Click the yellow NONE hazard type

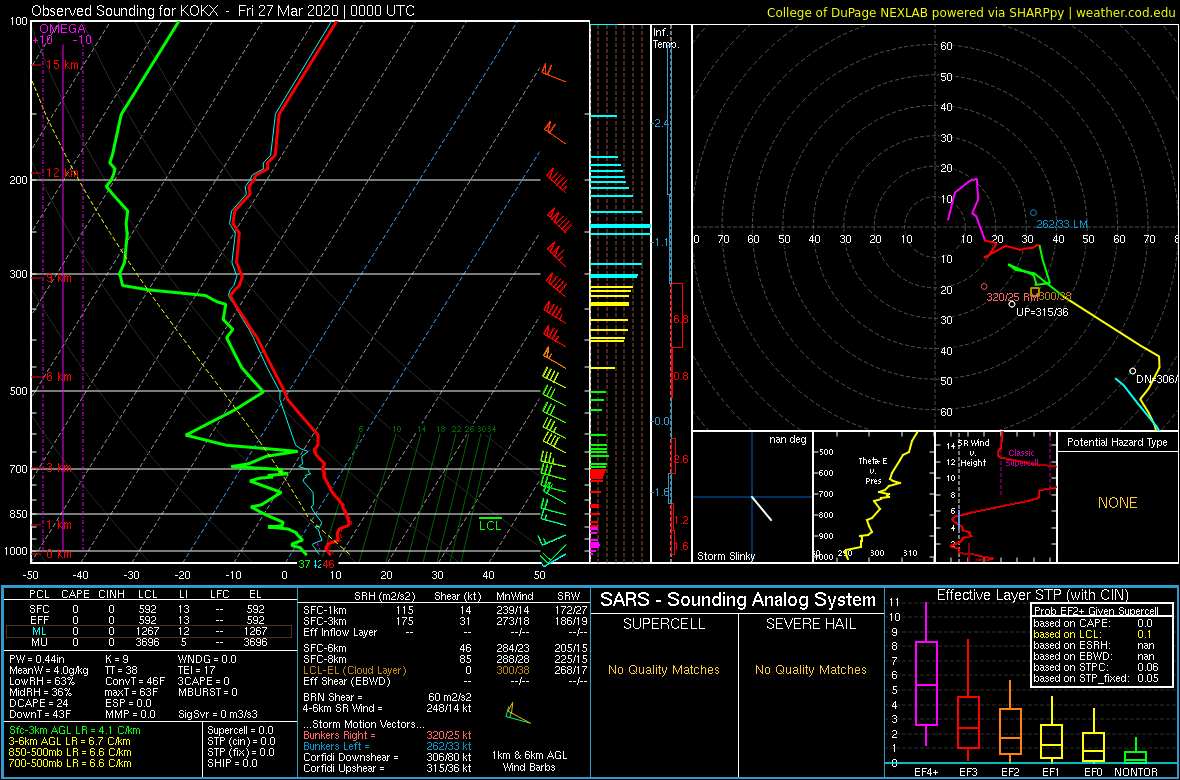(x=1117, y=503)
